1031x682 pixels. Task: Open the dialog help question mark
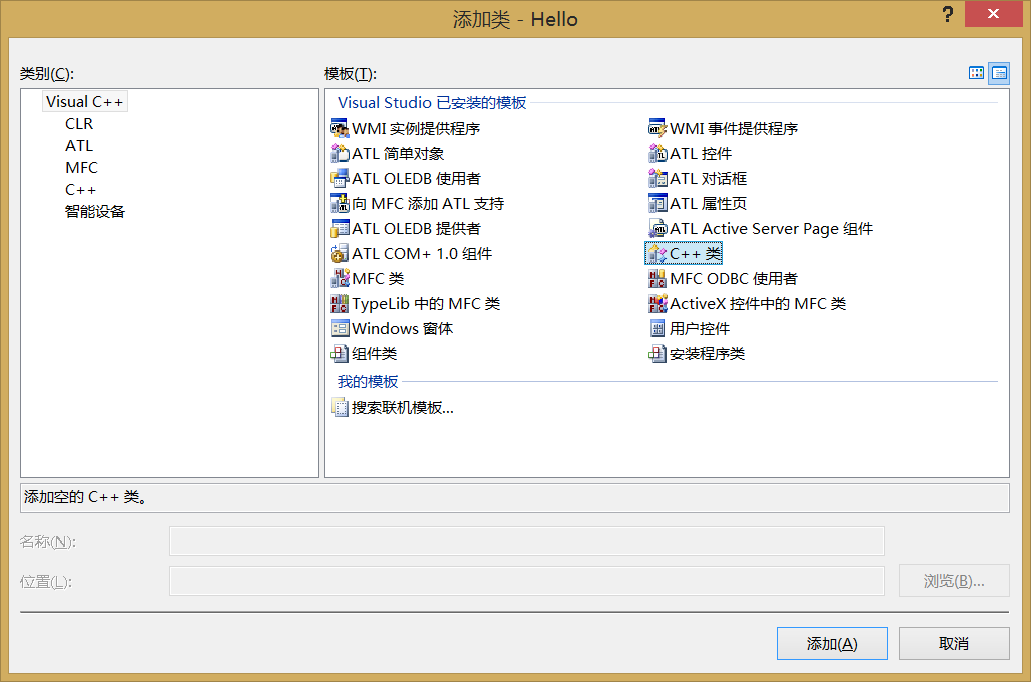(x=947, y=14)
